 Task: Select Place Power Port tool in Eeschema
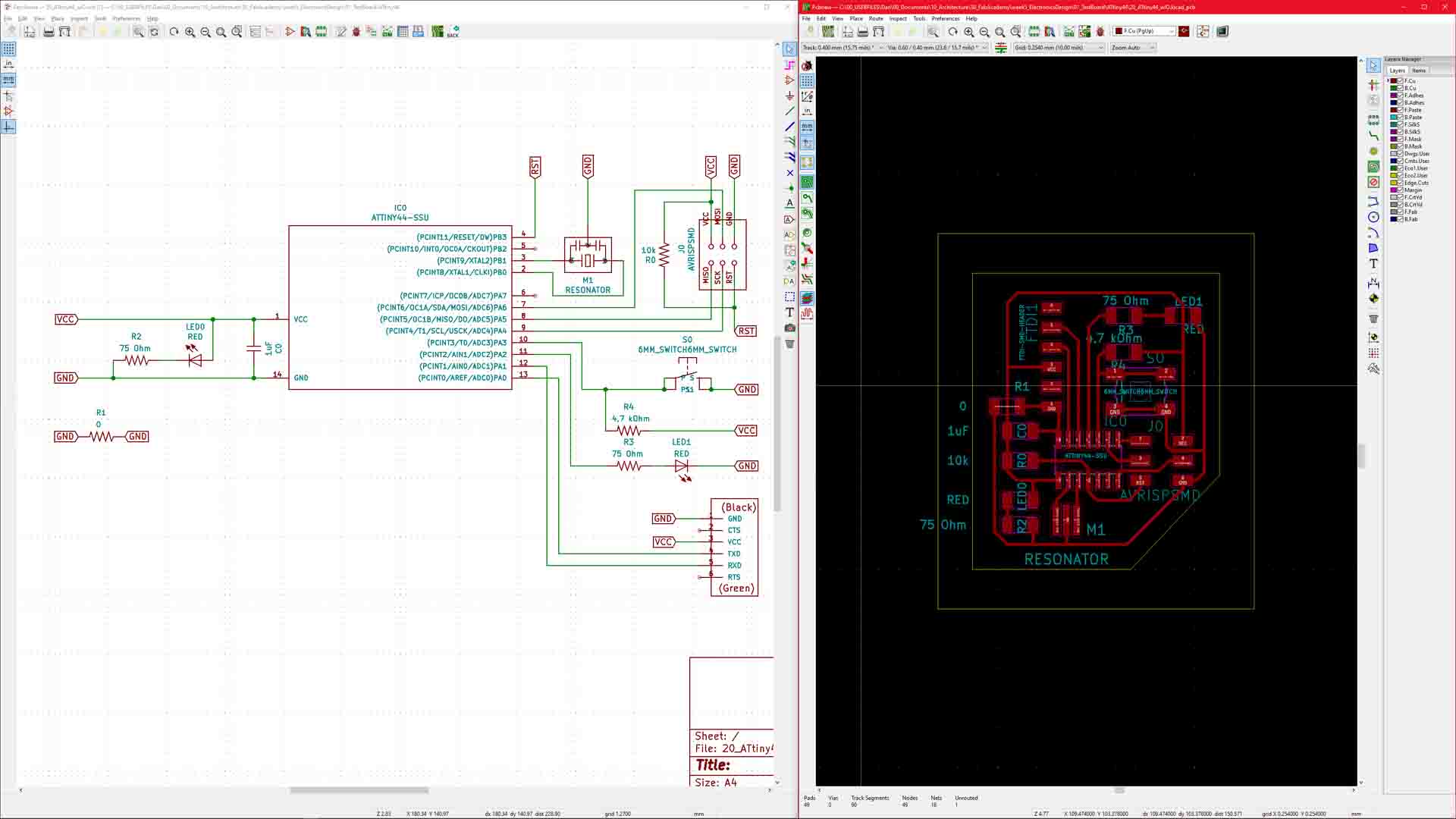789,96
